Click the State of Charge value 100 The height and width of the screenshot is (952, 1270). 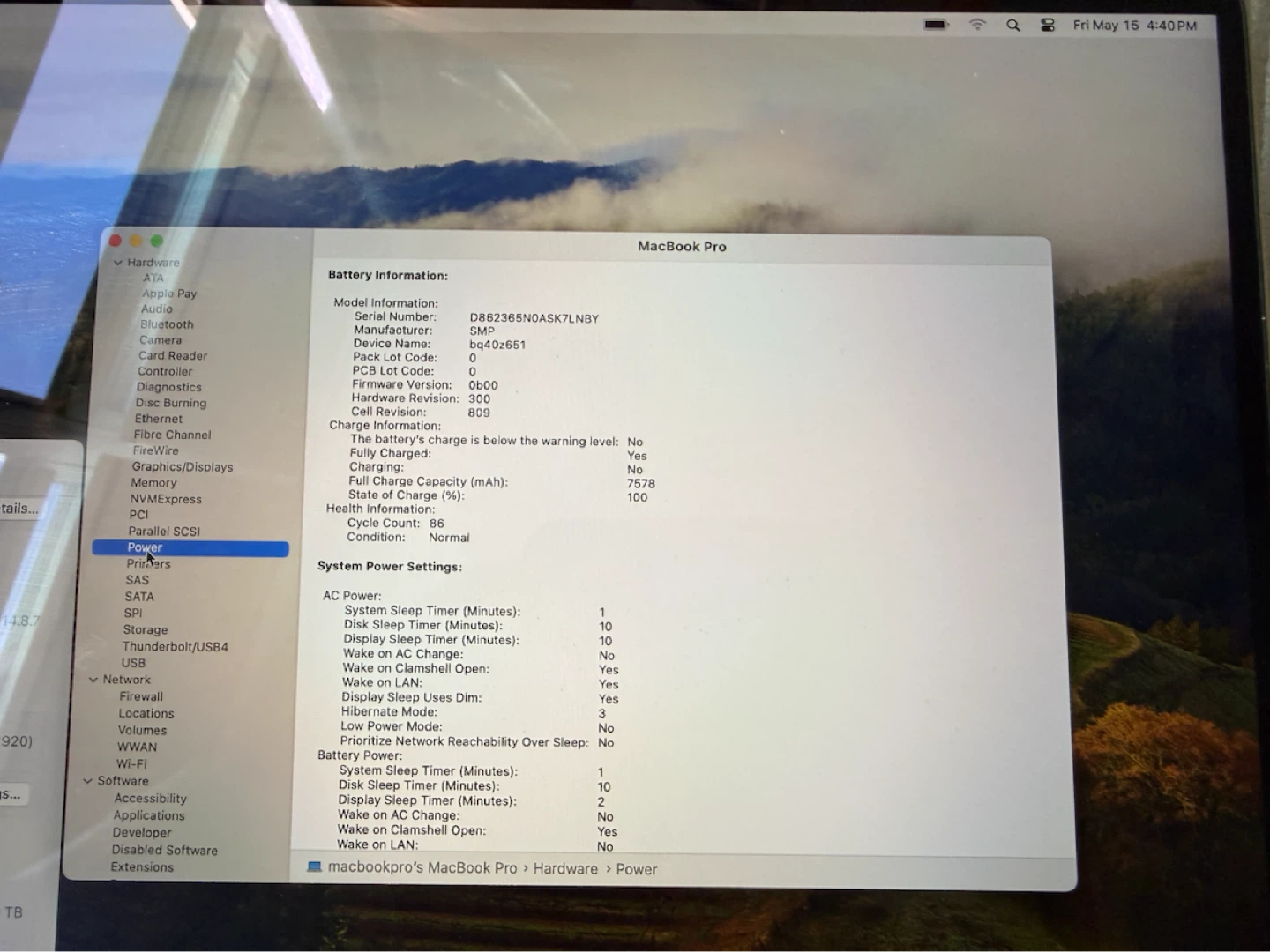click(x=637, y=498)
